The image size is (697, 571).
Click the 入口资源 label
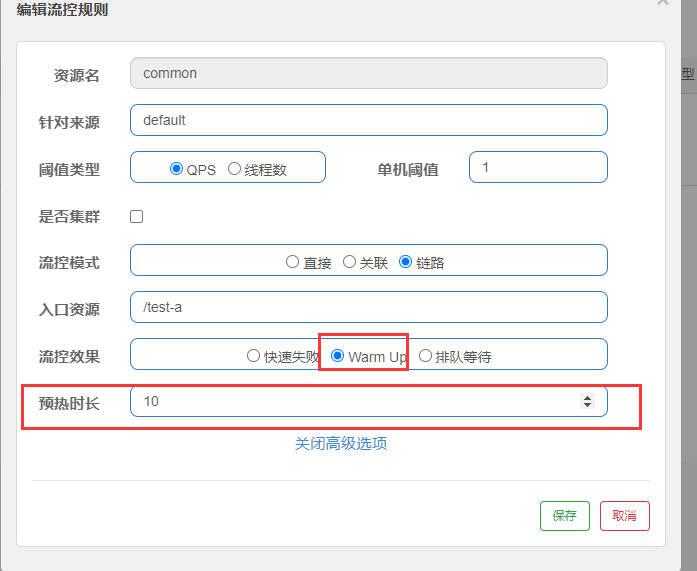69,309
